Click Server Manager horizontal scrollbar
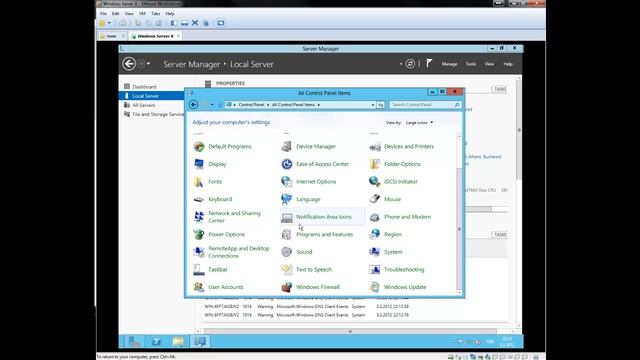Viewport: 640px width, 360px height. [x=350, y=331]
